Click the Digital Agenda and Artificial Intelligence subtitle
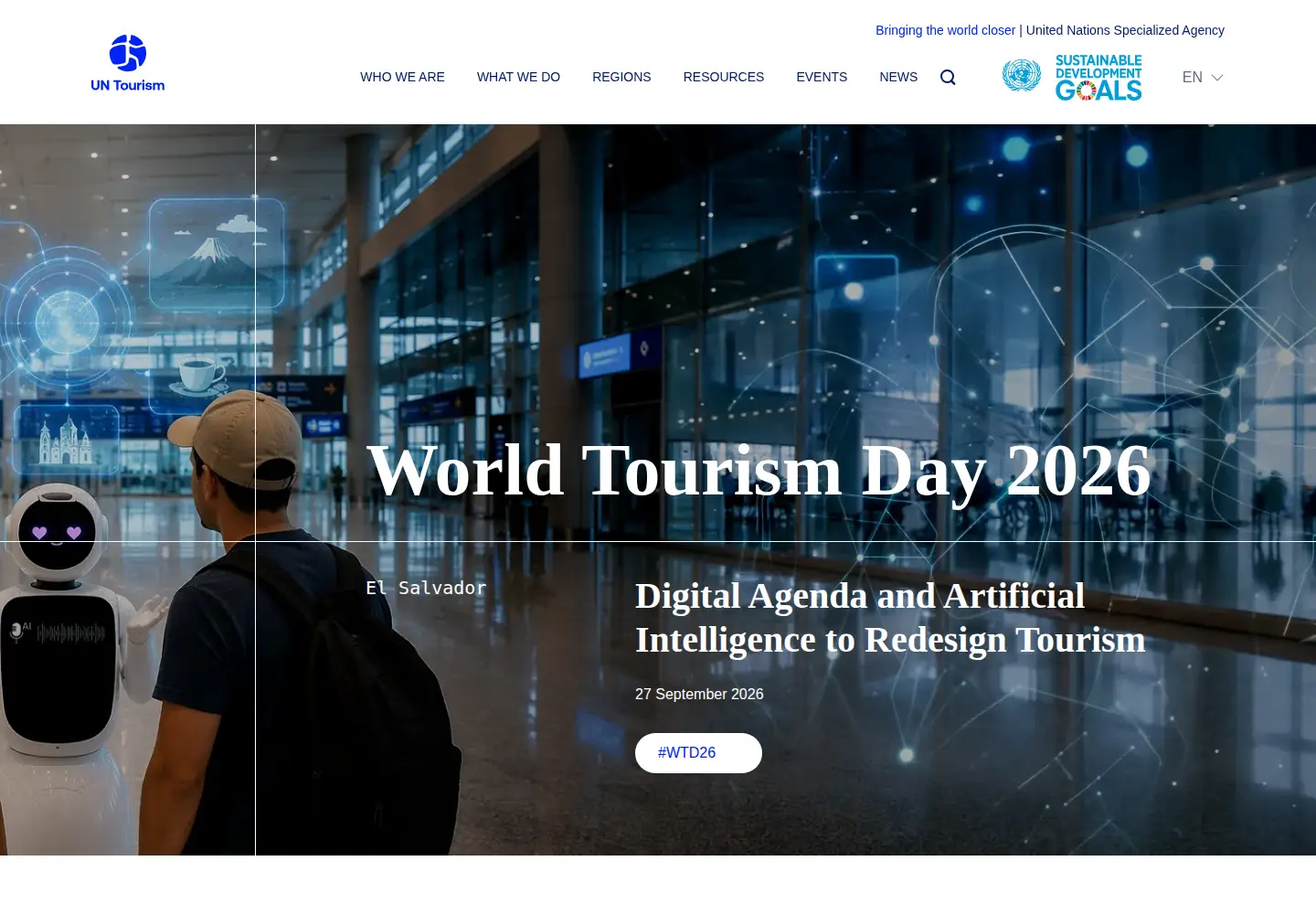 pyautogui.click(x=890, y=618)
